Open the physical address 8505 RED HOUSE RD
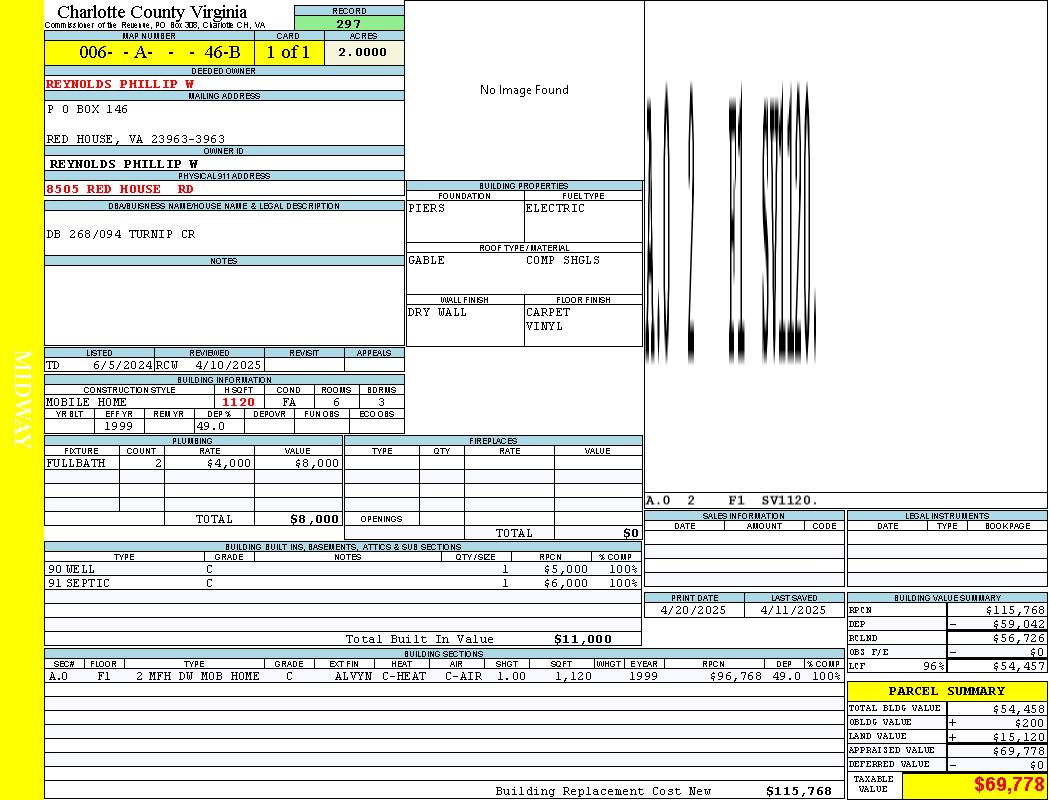 120,189
